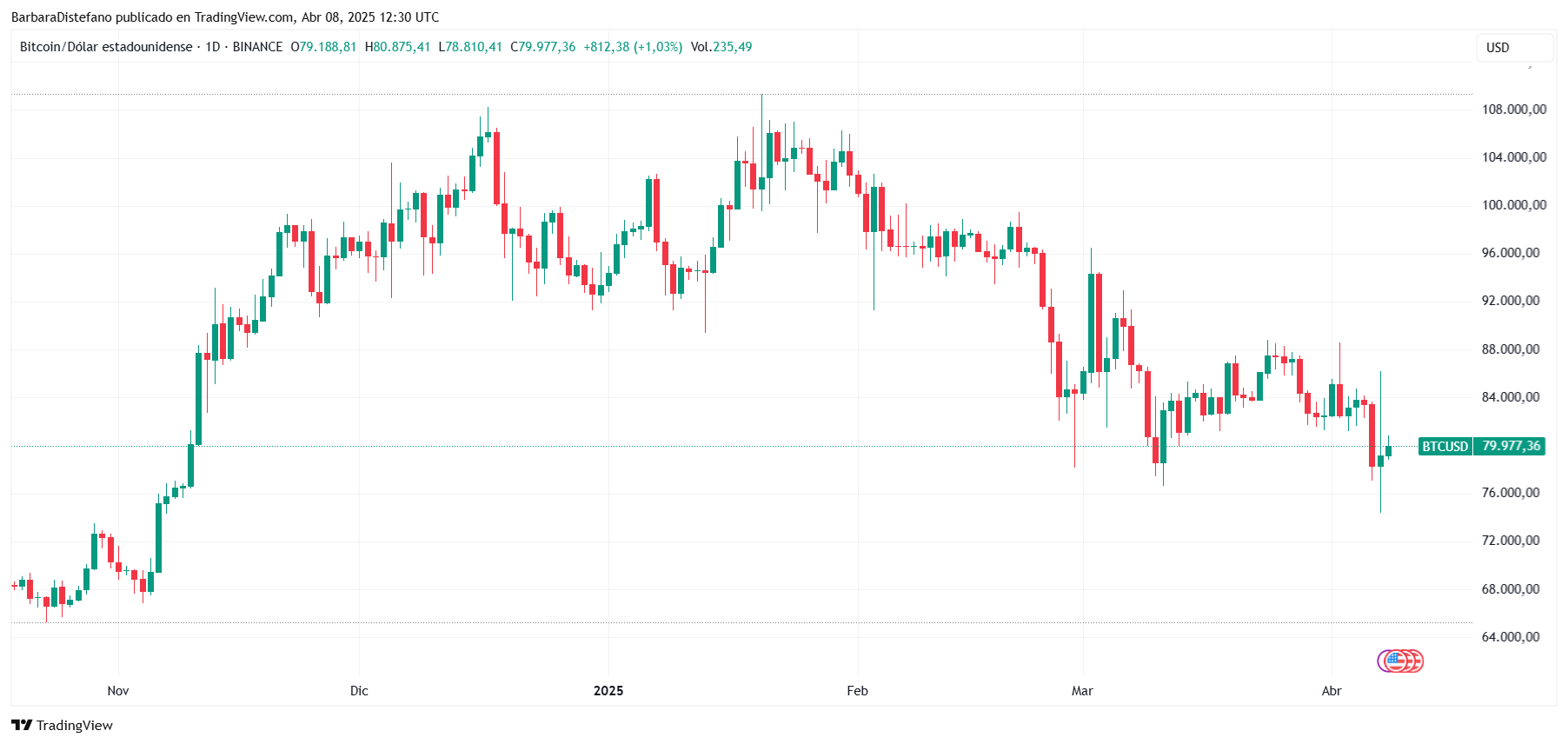Click the Bitcoin/Dólar estadounidense symbol title

tap(106, 47)
